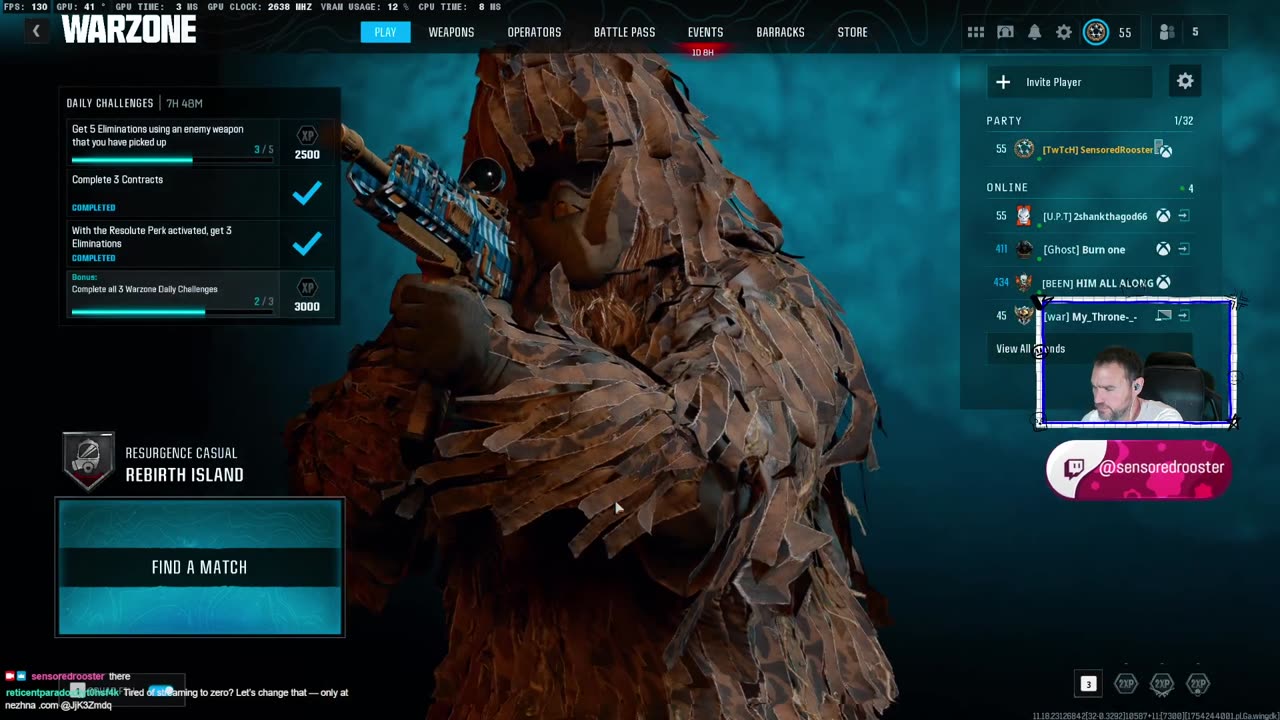1280x720 pixels.
Task: Open the headset comms icon
Action: point(1005,32)
